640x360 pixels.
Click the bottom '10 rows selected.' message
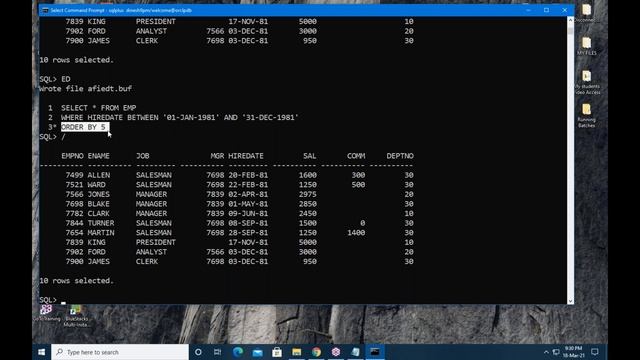tap(76, 281)
